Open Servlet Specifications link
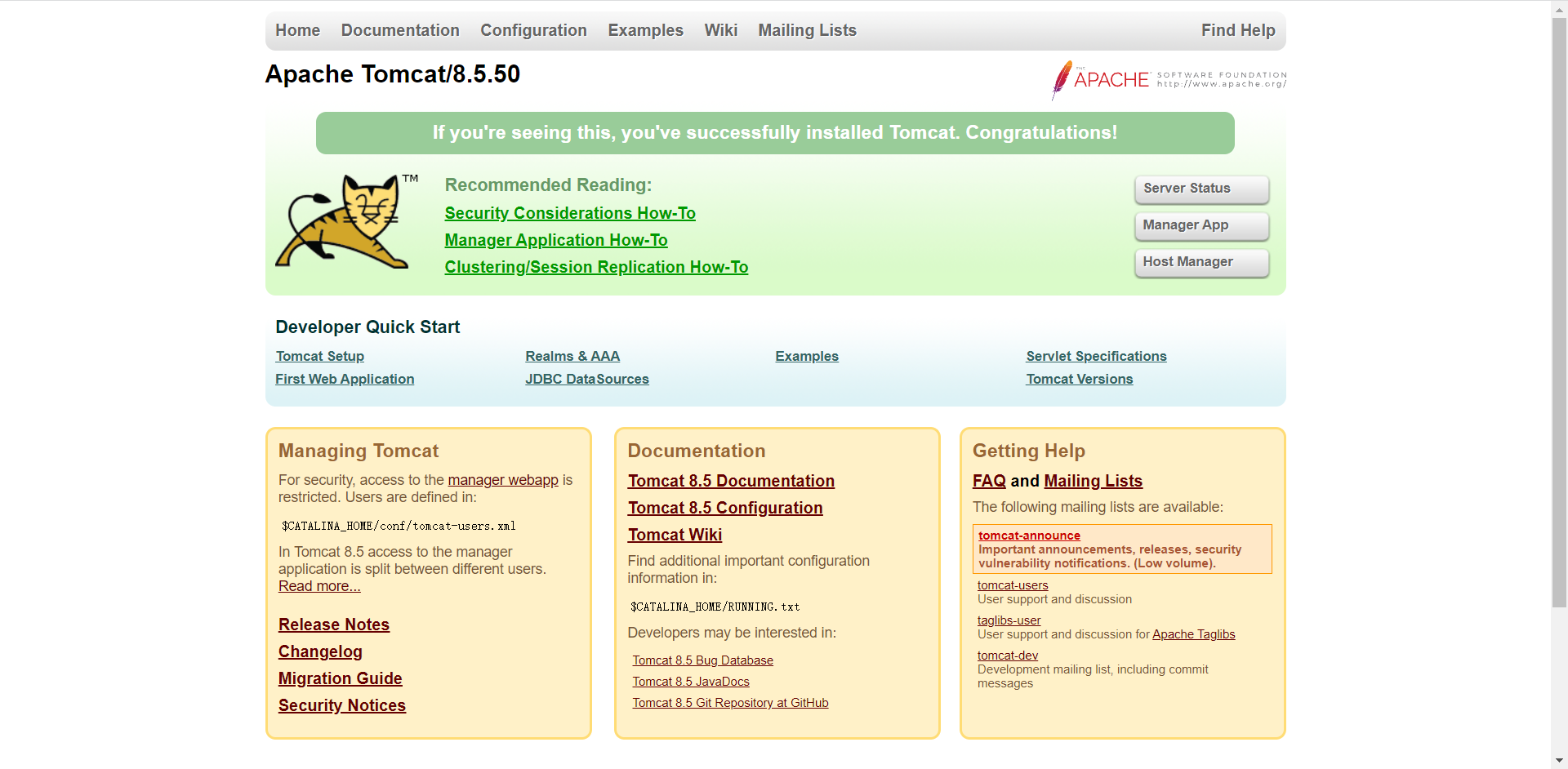Viewport: 1568px width, 769px height. click(x=1096, y=356)
